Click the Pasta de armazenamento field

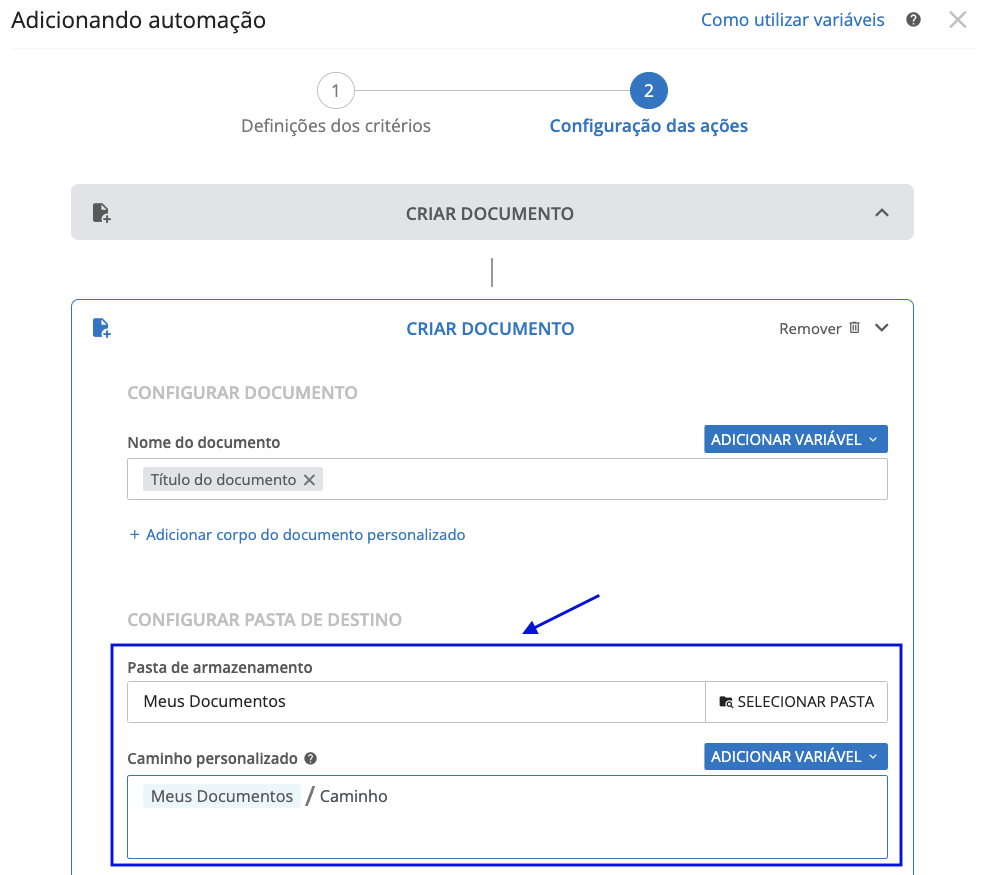(x=415, y=702)
